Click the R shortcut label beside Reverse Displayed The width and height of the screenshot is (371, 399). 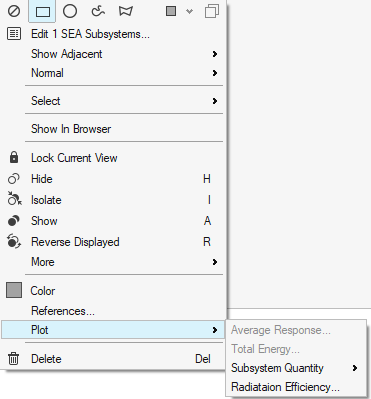pos(207,242)
